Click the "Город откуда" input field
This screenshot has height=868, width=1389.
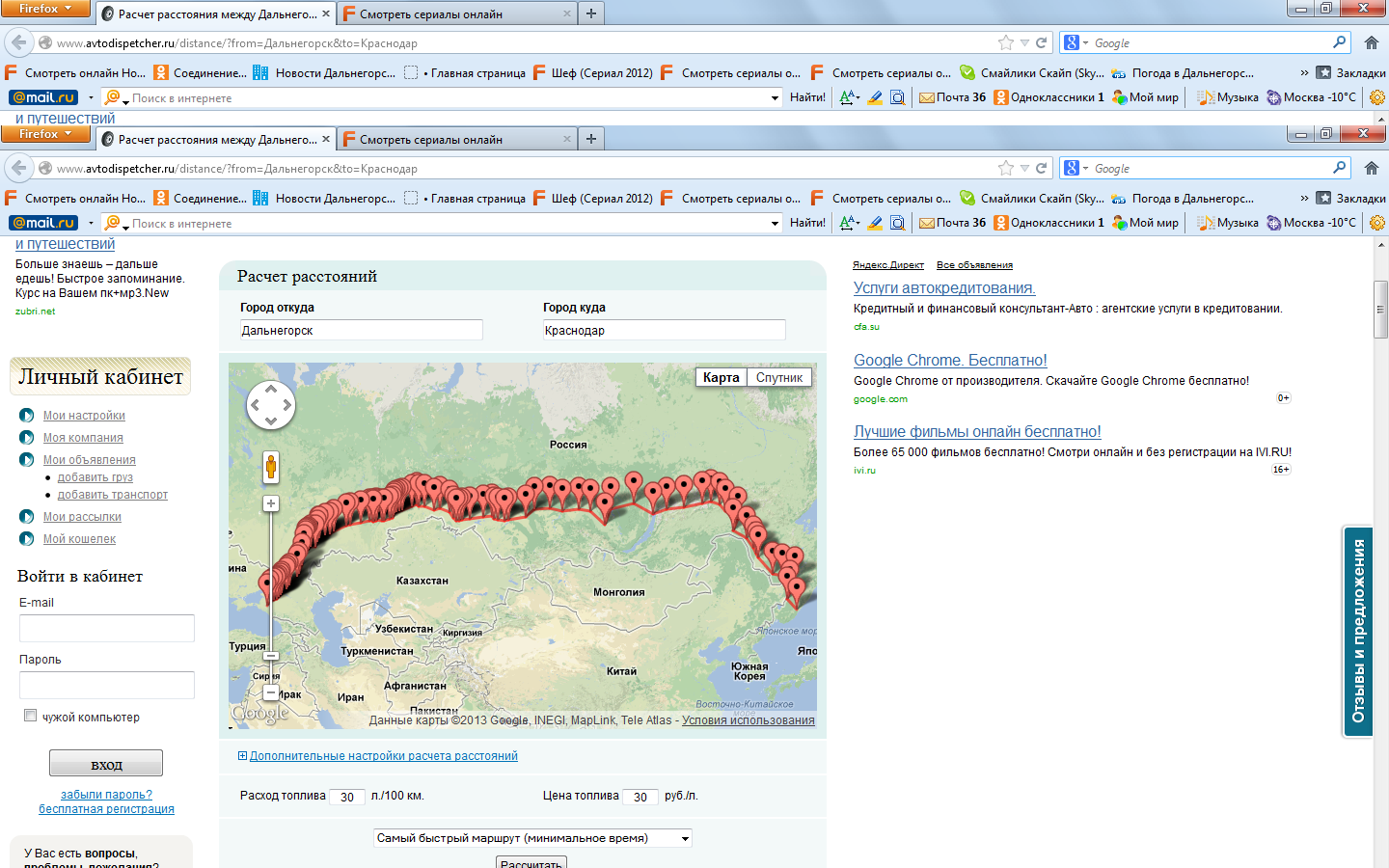(x=361, y=331)
